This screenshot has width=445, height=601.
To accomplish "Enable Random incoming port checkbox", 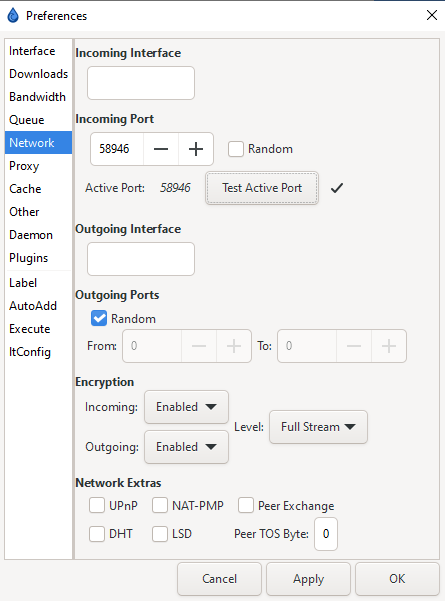I will (236, 149).
